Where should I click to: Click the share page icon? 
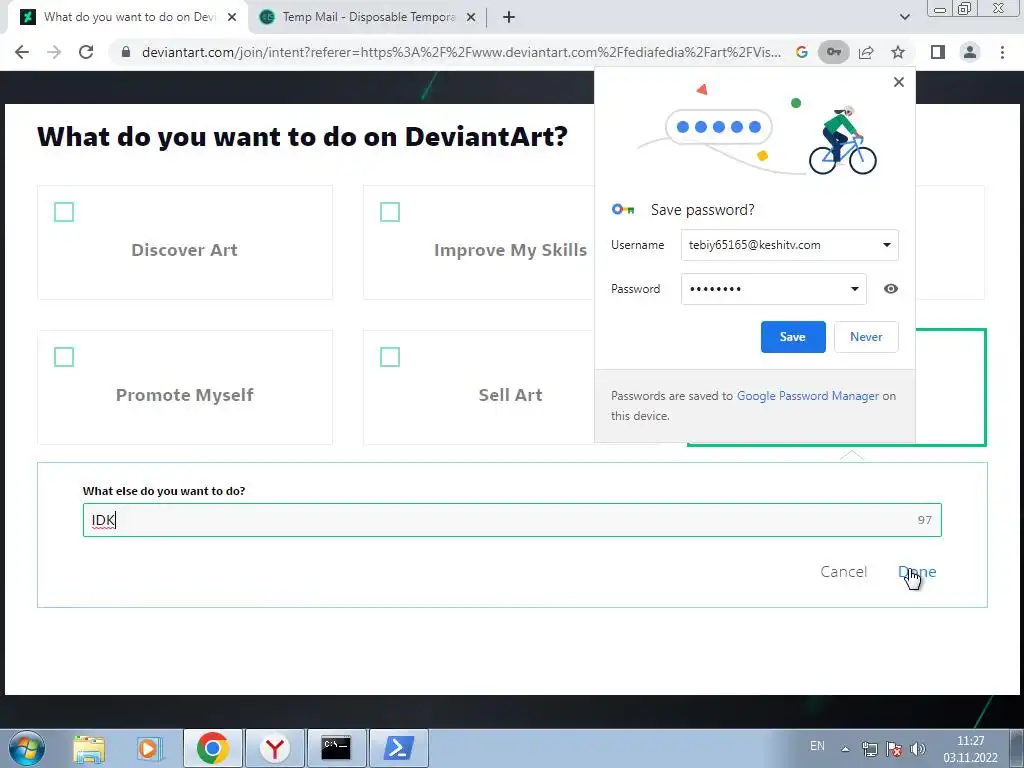(866, 52)
